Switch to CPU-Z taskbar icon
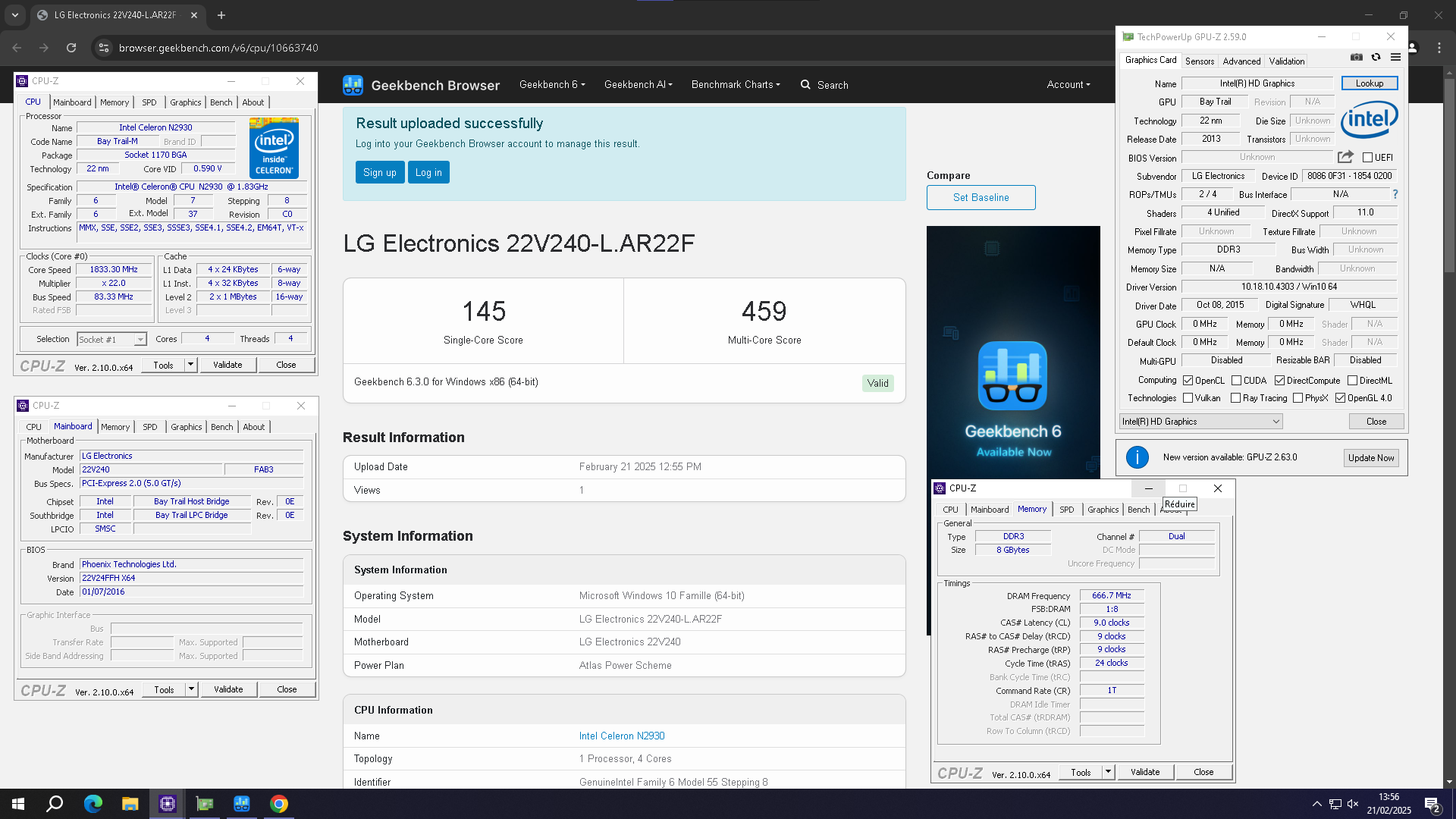Viewport: 1456px width, 819px height. coord(168,804)
